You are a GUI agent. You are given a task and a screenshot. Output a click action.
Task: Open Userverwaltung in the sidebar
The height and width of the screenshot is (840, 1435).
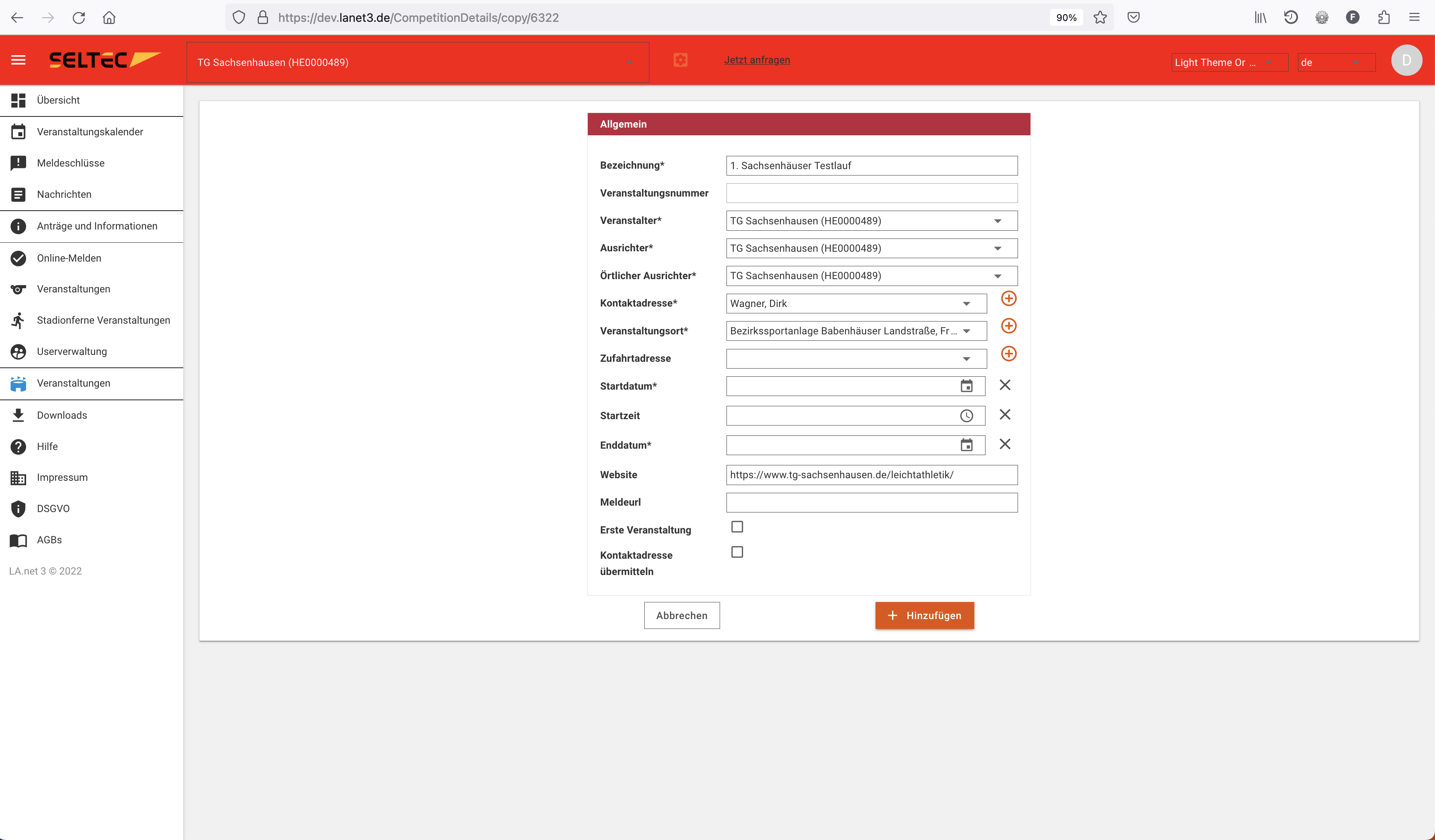92,351
